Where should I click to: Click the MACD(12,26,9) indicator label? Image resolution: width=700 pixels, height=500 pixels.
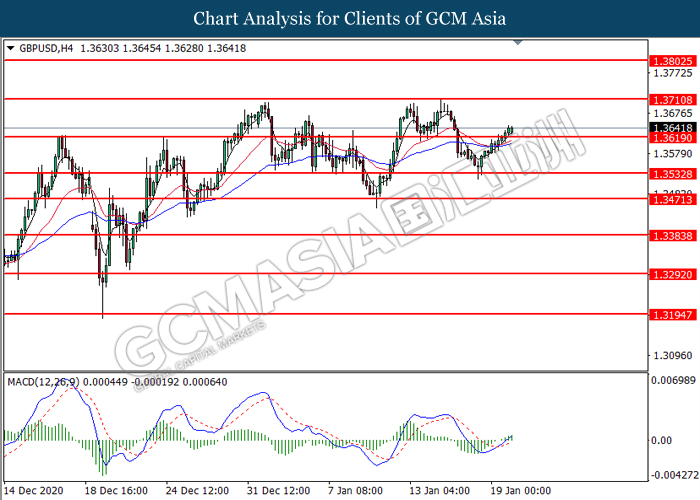(44, 382)
